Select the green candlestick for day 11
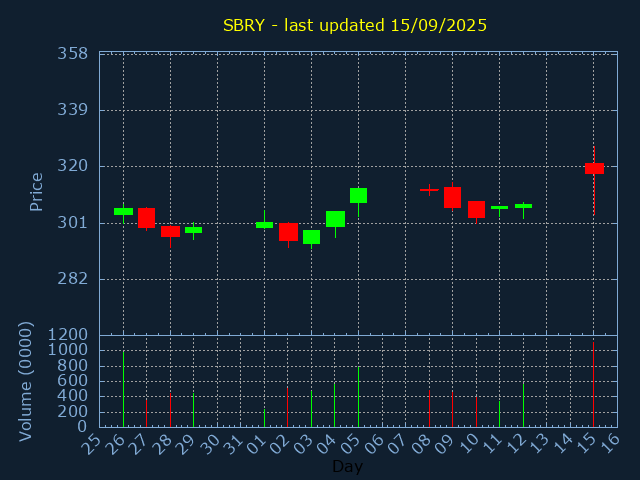The width and height of the screenshot is (640, 480). 500,208
